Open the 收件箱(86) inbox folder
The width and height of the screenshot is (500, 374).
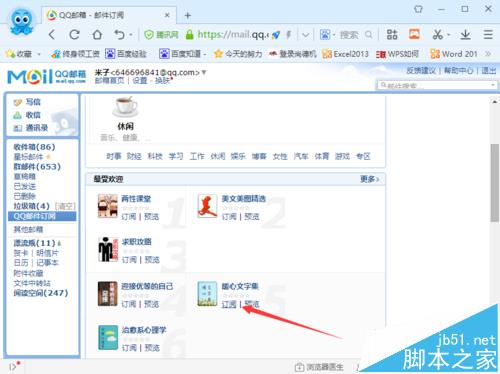(34, 147)
